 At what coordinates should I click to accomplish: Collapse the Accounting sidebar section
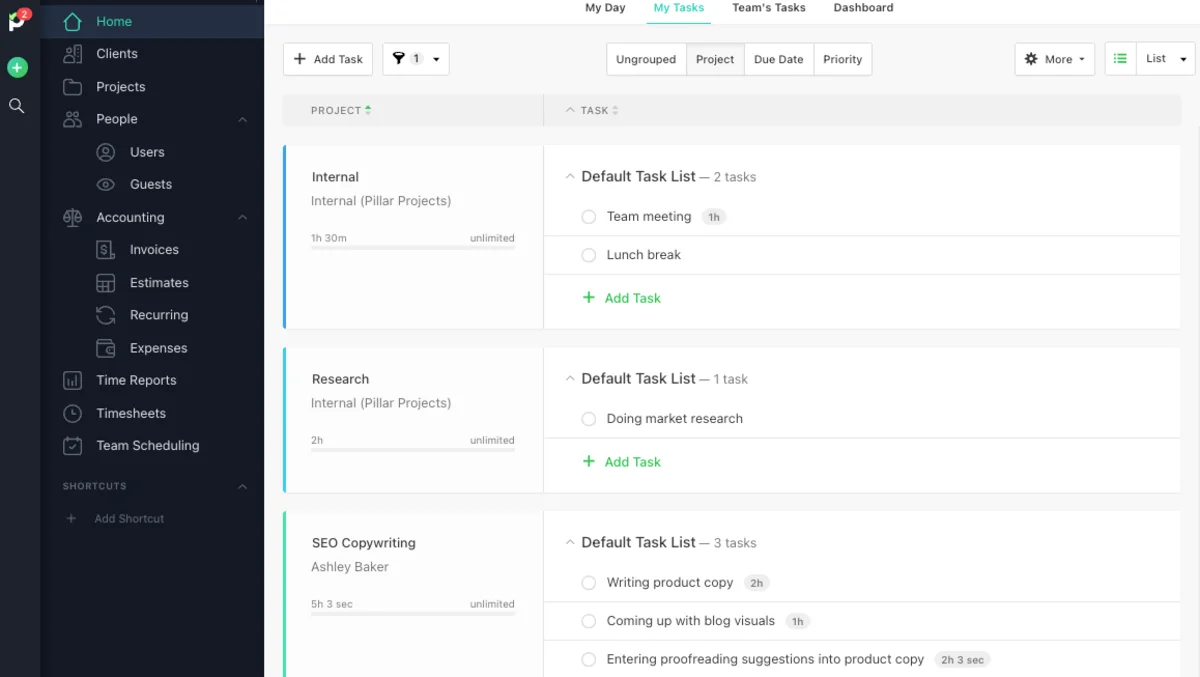(x=242, y=218)
